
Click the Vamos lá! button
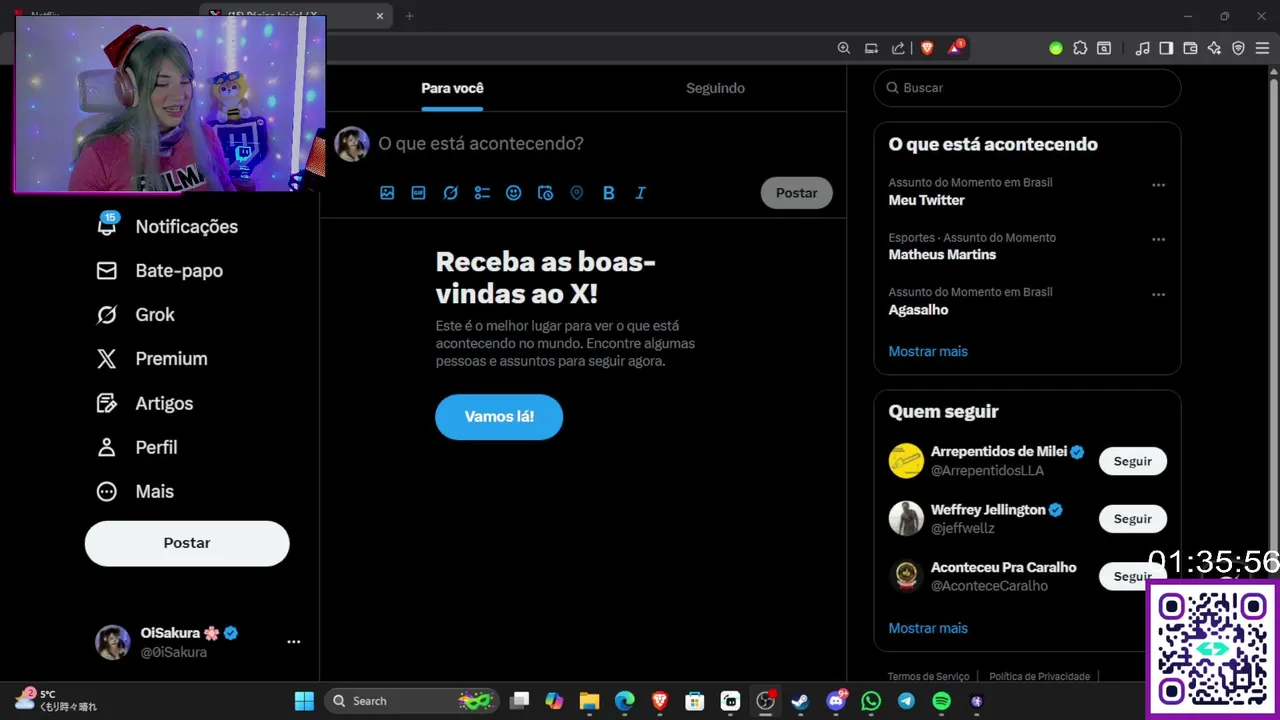(499, 417)
